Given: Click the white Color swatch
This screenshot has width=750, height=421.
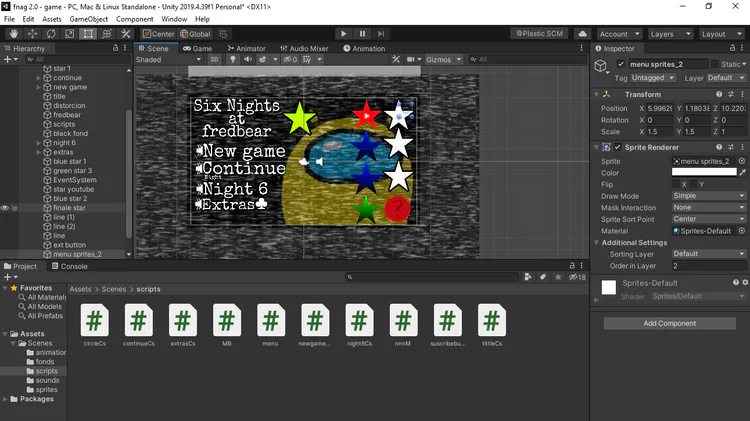Looking at the screenshot, I should [x=704, y=172].
